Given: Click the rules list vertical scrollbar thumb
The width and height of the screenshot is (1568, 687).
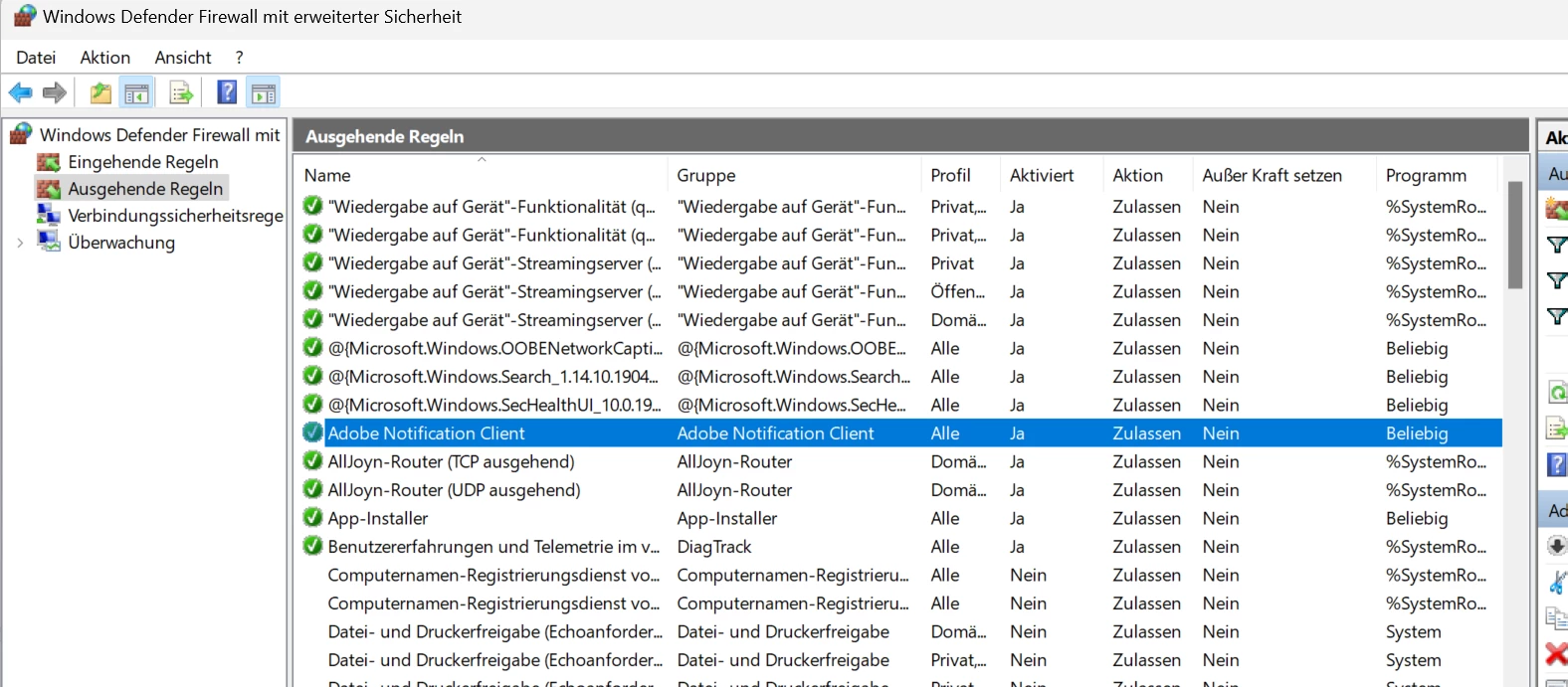Looking at the screenshot, I should 1515,235.
